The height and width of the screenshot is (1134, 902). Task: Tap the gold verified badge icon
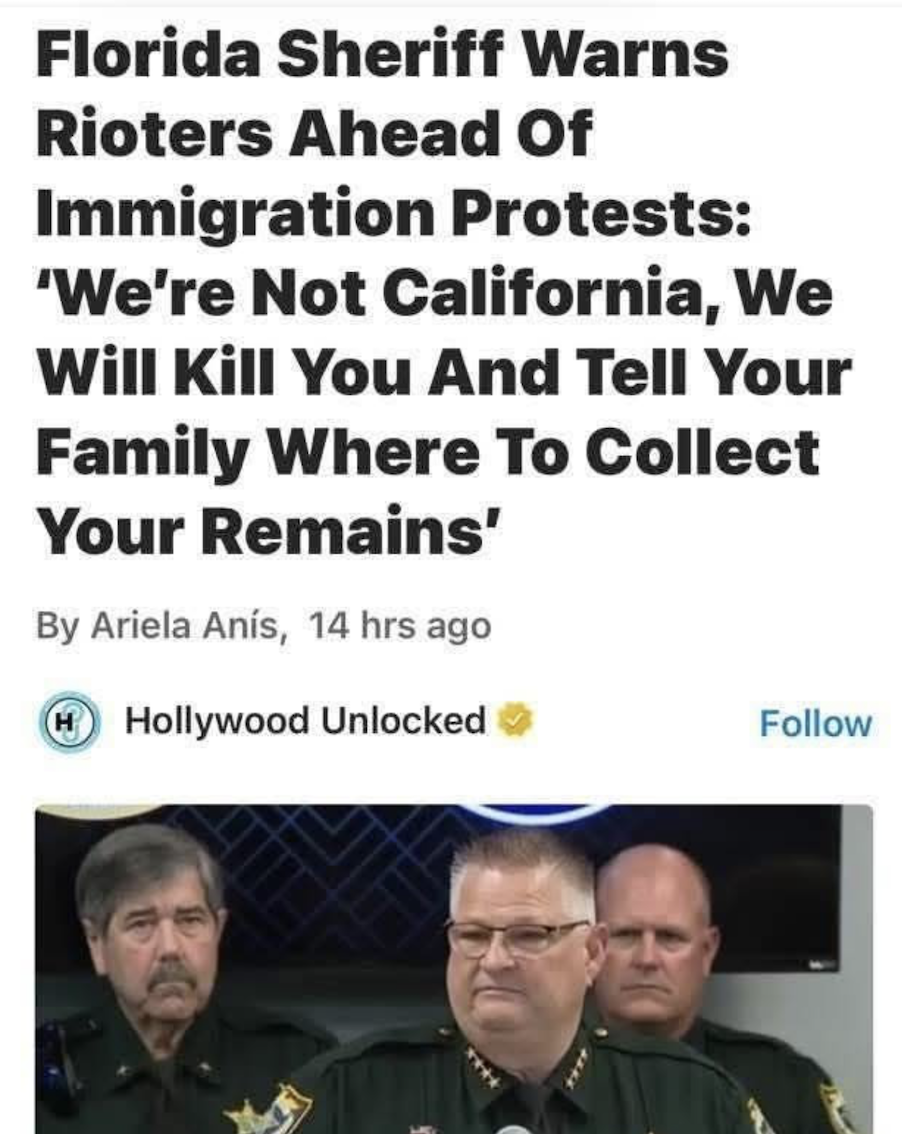click(515, 720)
